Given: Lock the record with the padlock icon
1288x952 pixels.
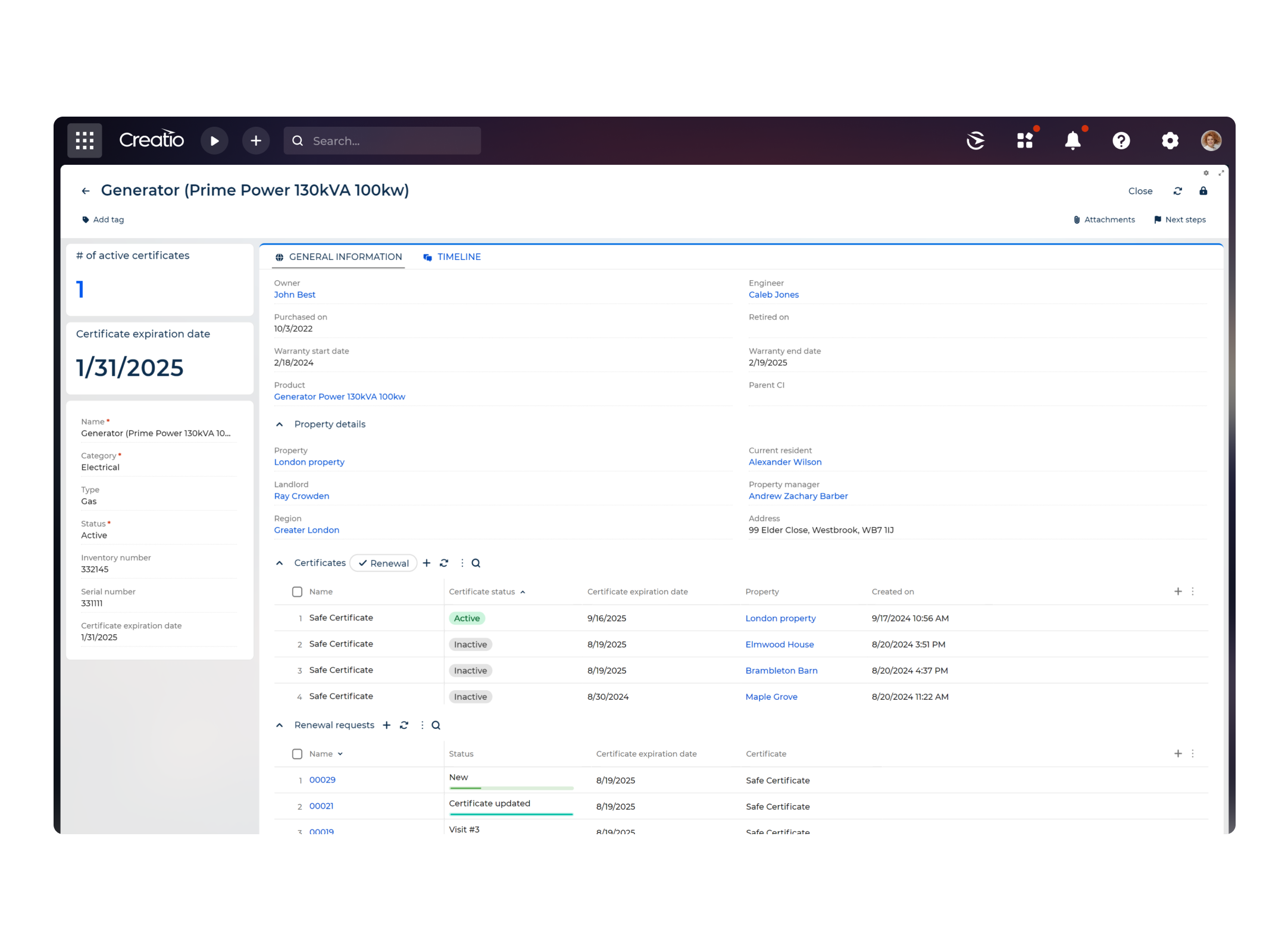Looking at the screenshot, I should pos(1203,191).
